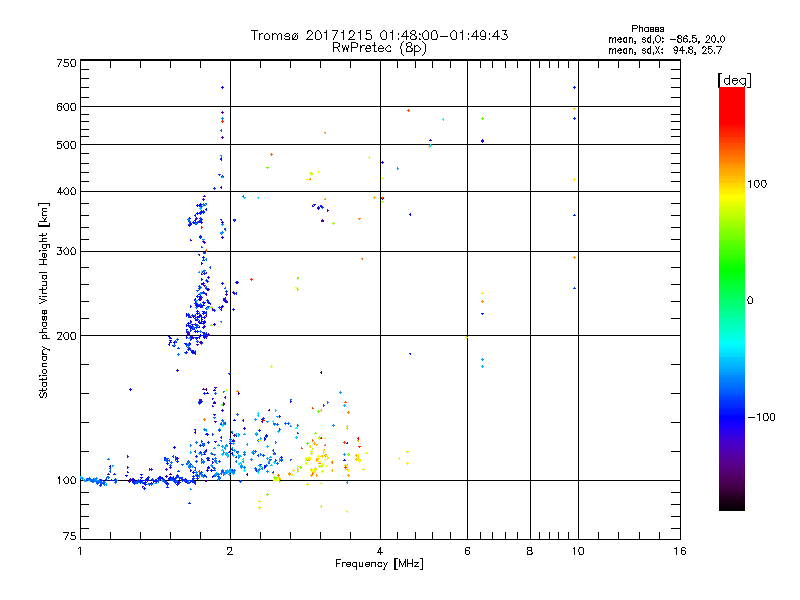Click the '4' x-axis frequency tick label
800x600 pixels.
click(x=380, y=551)
